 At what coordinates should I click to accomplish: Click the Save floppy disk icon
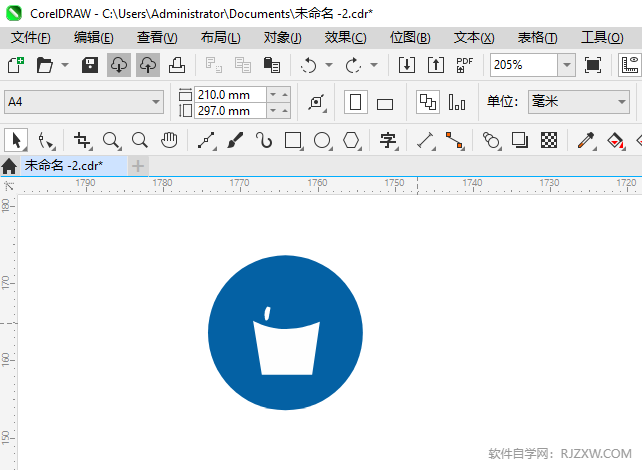pos(90,65)
